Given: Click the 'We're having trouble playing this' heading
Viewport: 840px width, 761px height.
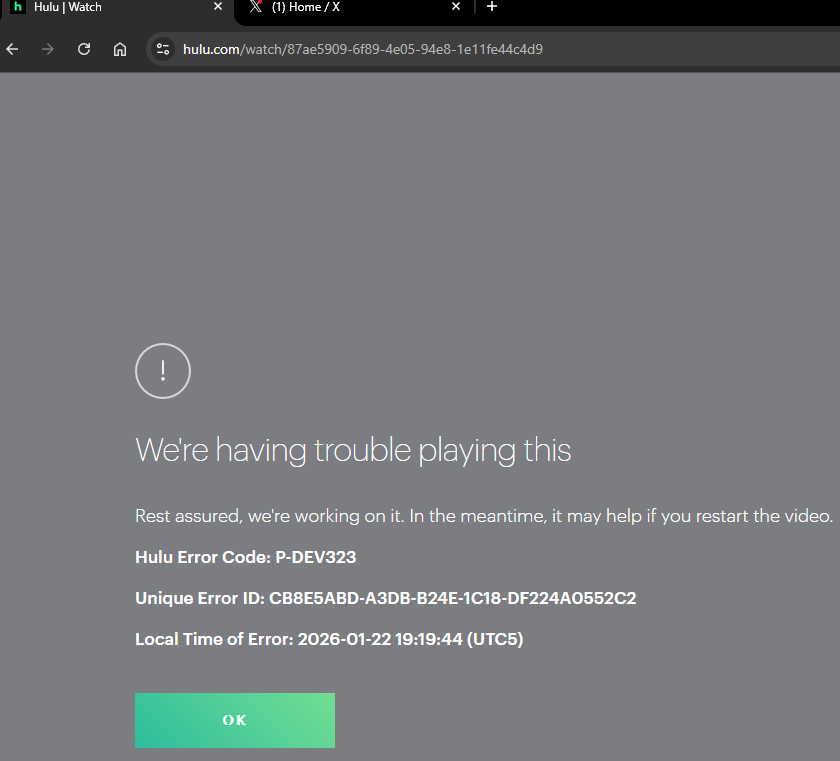Looking at the screenshot, I should (353, 450).
